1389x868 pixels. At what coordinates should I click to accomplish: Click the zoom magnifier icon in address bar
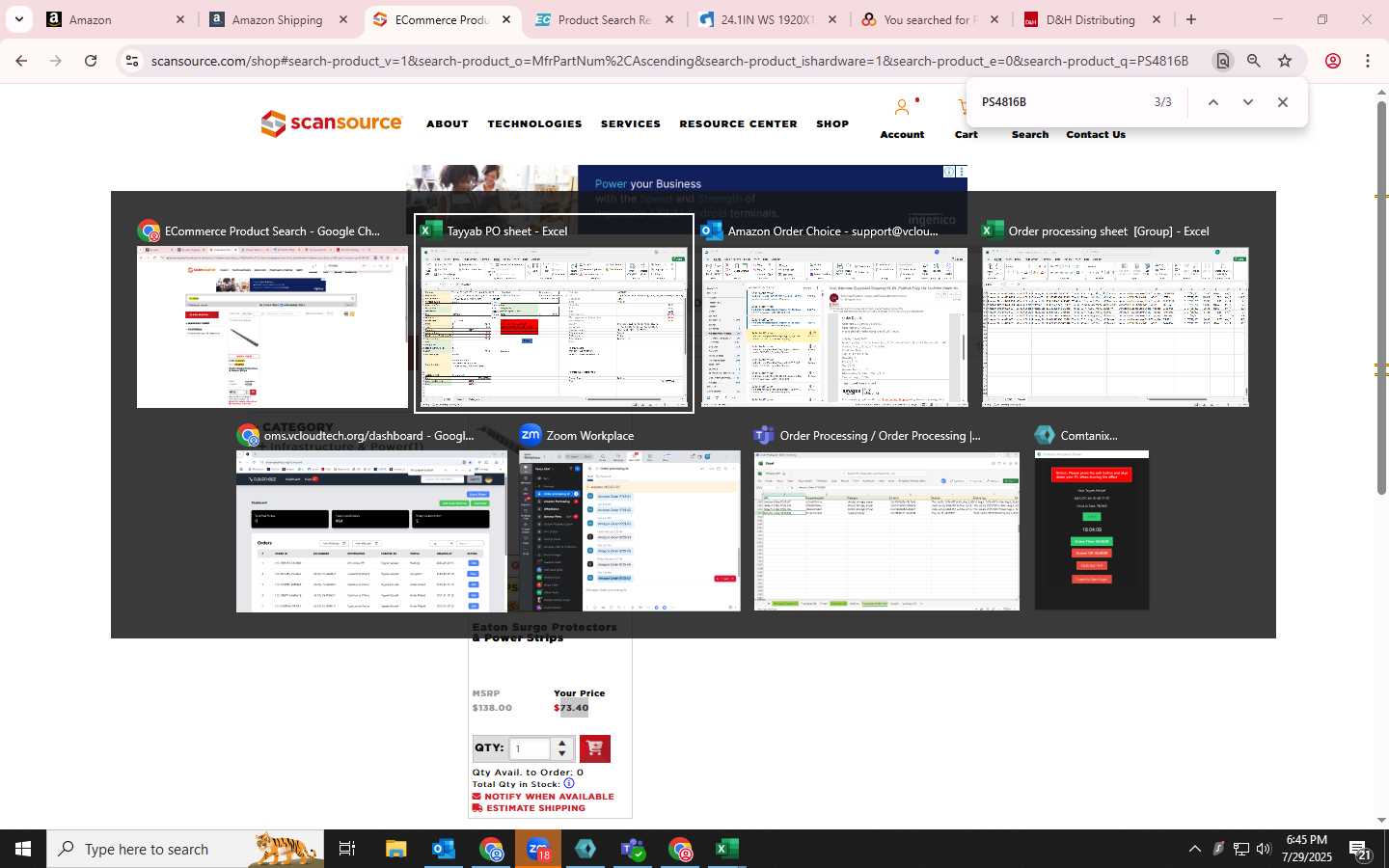pos(1254,61)
